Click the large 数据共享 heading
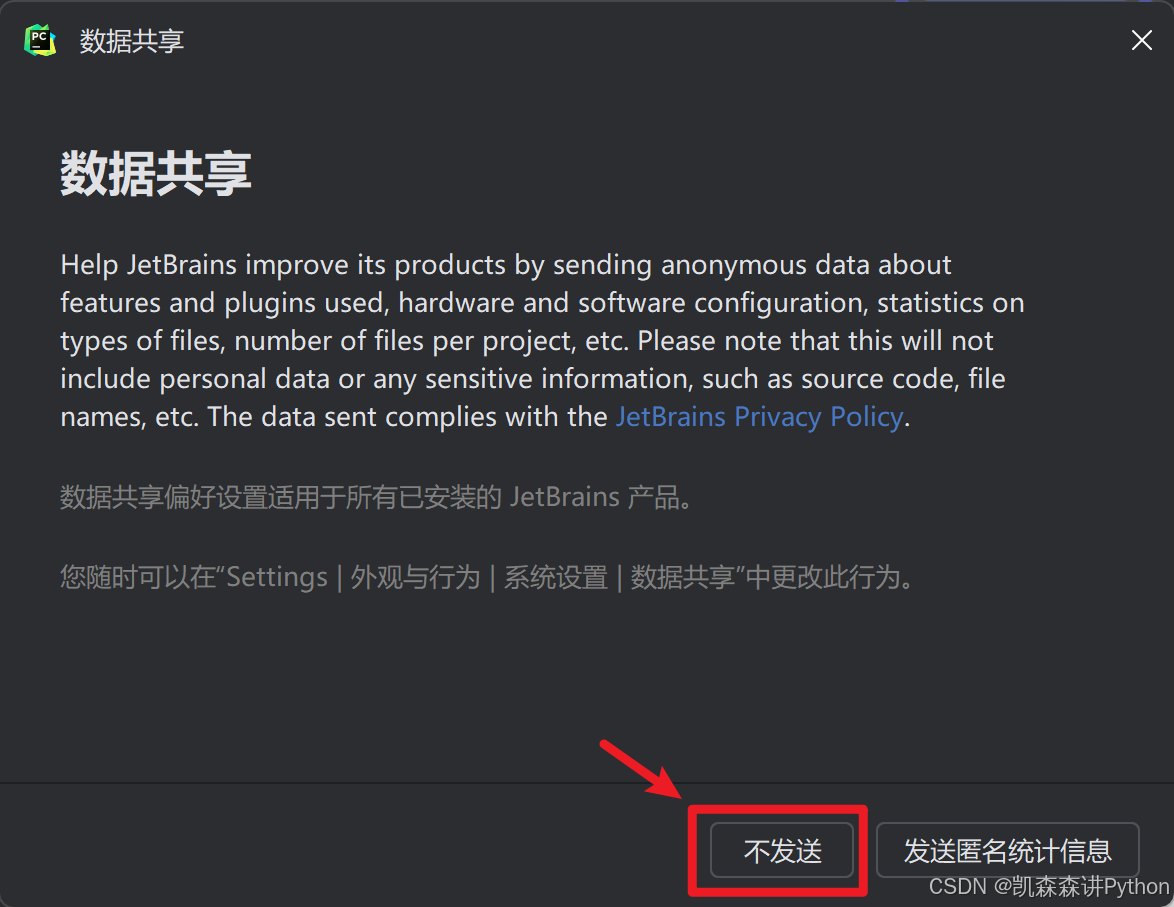This screenshot has width=1174, height=907. [x=156, y=174]
